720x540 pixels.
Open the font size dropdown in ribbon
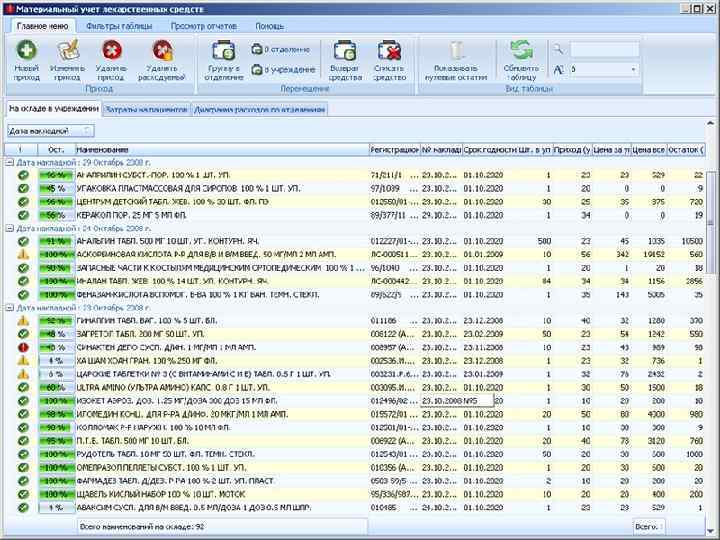[633, 70]
